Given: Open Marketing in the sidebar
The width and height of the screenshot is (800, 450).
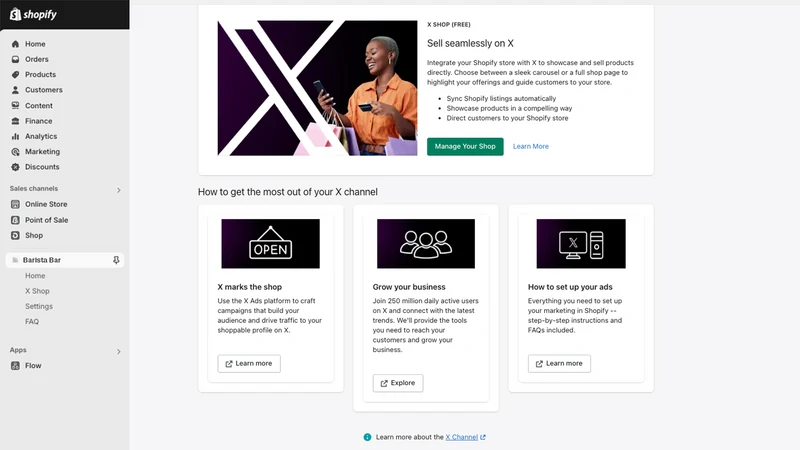Looking at the screenshot, I should (42, 152).
